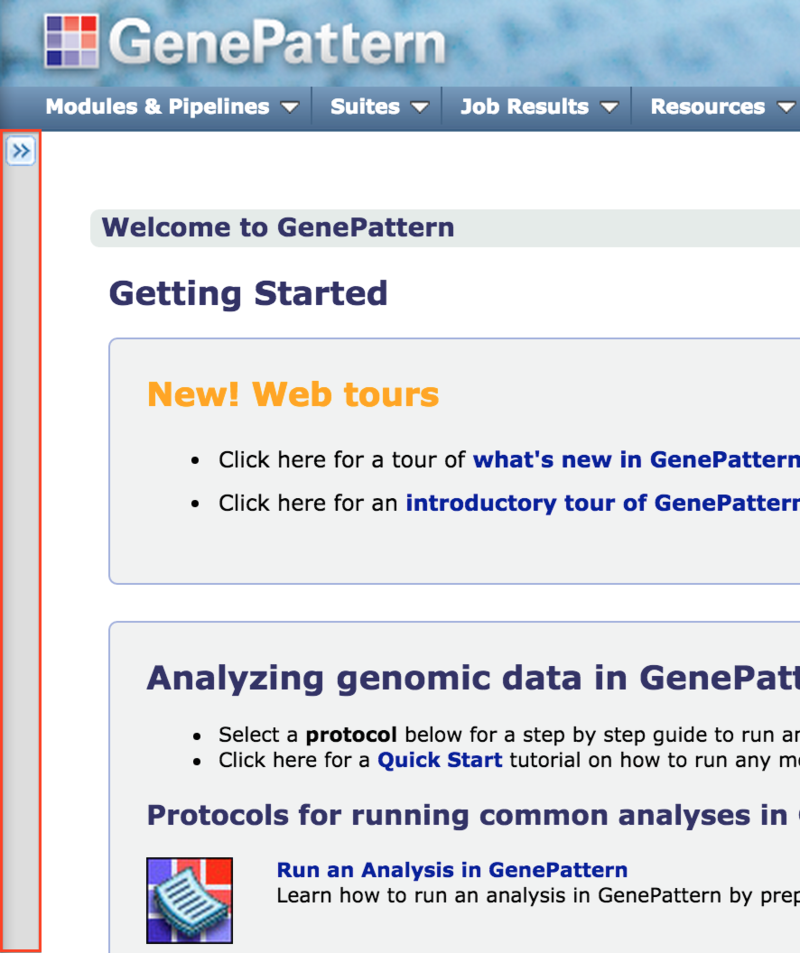This screenshot has height=953, width=800.
Task: Open the what's new in GenePattern tour
Action: pyautogui.click(x=636, y=460)
